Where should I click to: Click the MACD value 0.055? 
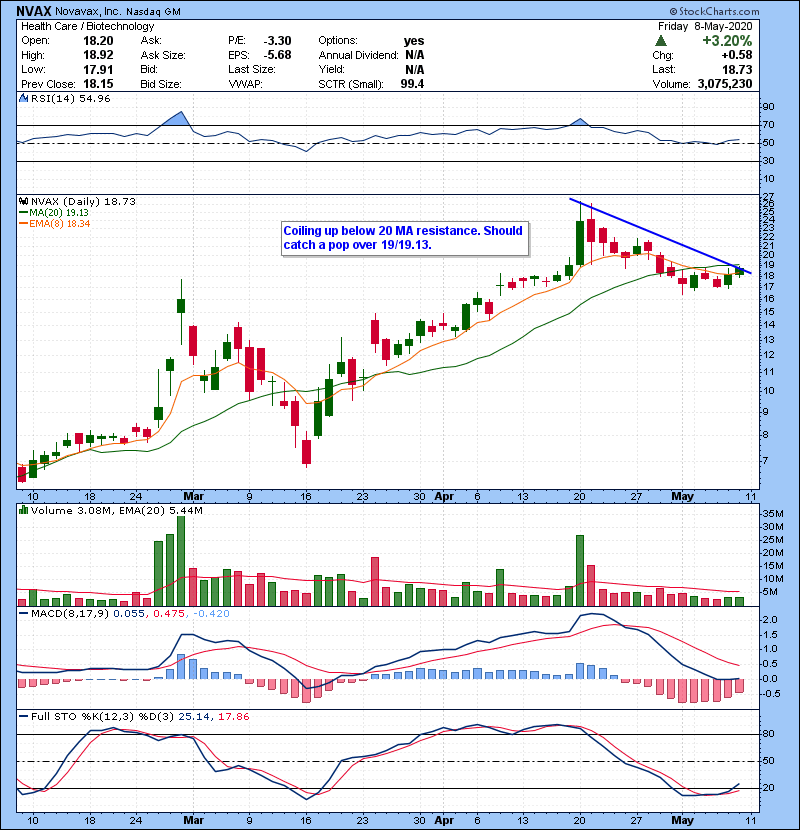(x=129, y=614)
